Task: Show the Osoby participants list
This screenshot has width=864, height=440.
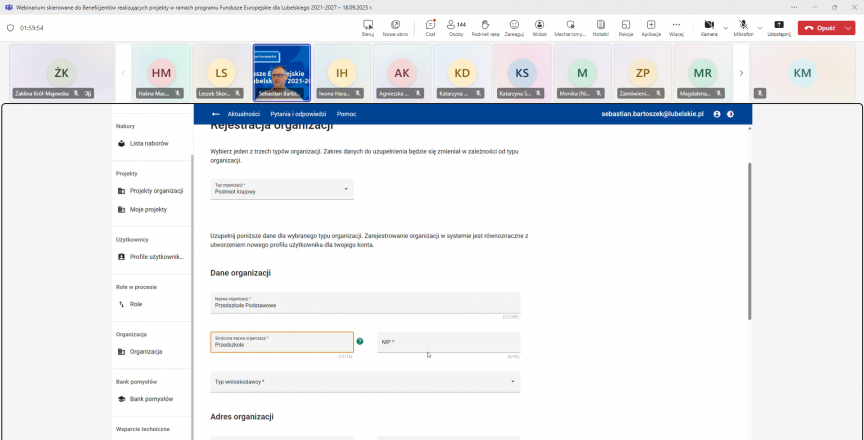Action: point(456,28)
